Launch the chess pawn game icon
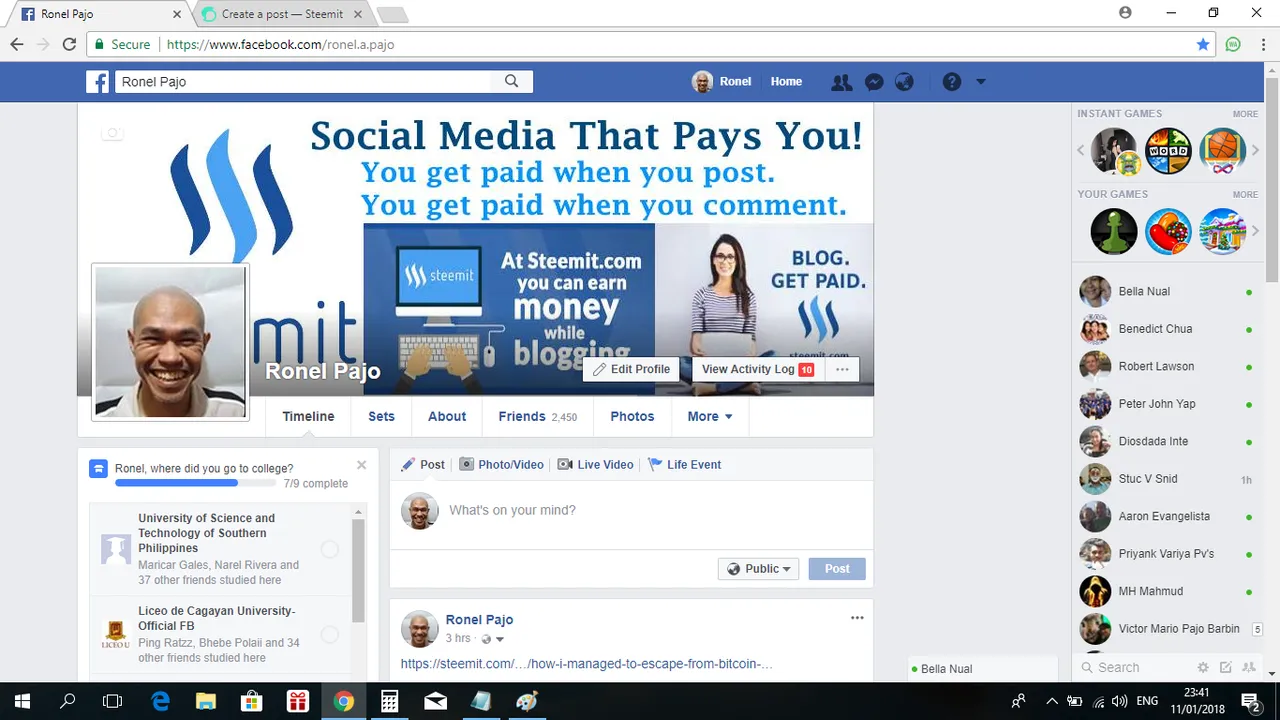Screen dimensions: 1280x720 coord(1114,231)
